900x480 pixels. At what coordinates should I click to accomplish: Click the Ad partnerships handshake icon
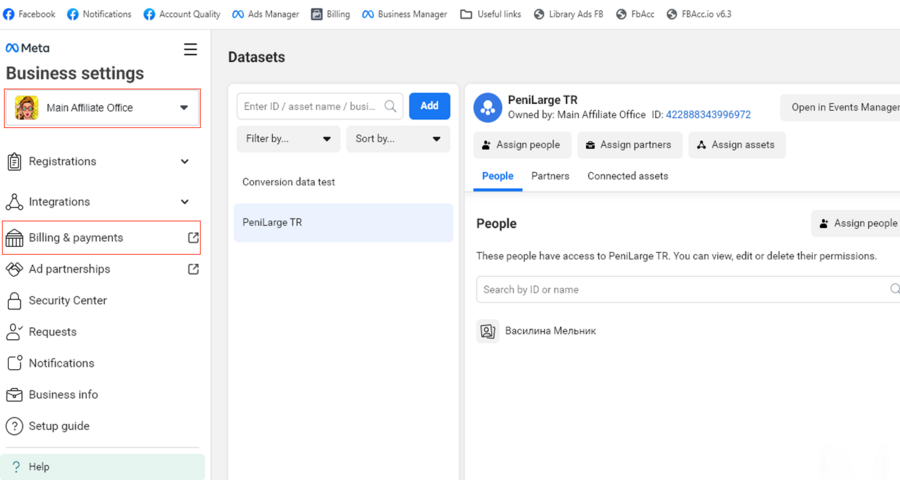[14, 269]
